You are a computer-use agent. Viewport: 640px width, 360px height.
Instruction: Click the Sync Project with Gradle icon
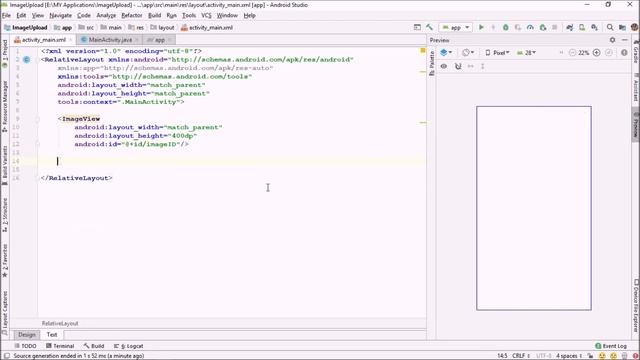pyautogui.click(x=570, y=27)
